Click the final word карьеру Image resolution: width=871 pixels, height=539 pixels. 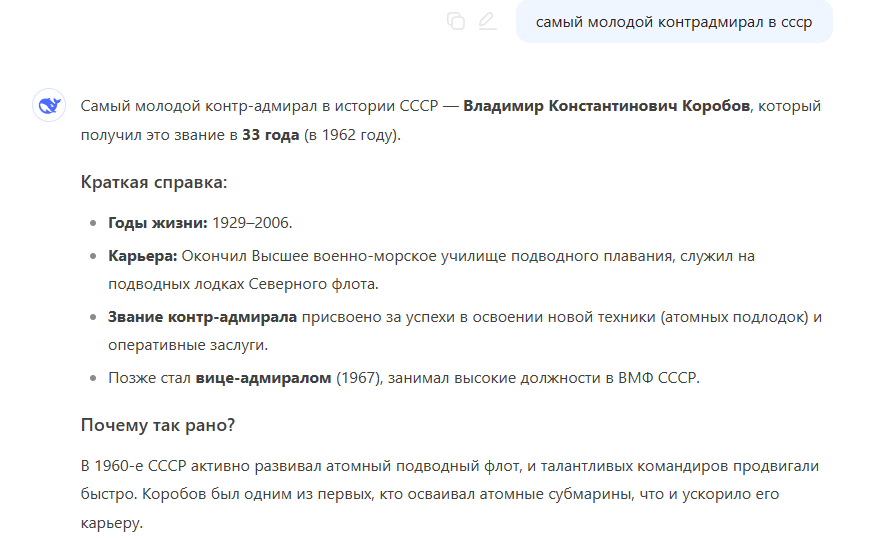(112, 523)
